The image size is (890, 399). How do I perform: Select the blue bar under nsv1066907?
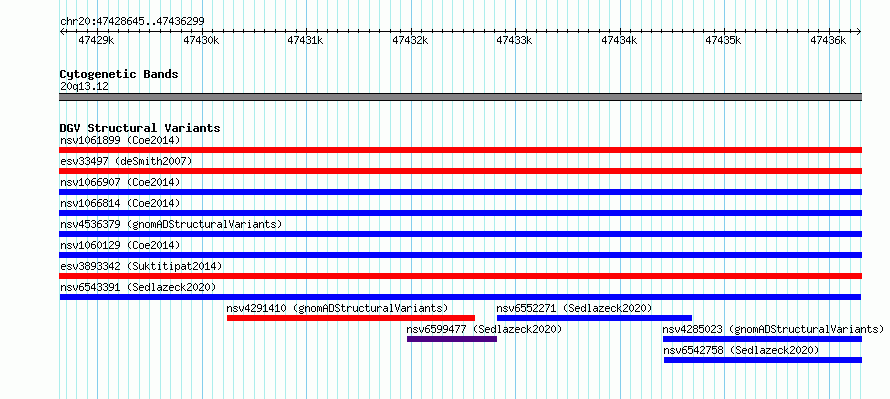(460, 192)
